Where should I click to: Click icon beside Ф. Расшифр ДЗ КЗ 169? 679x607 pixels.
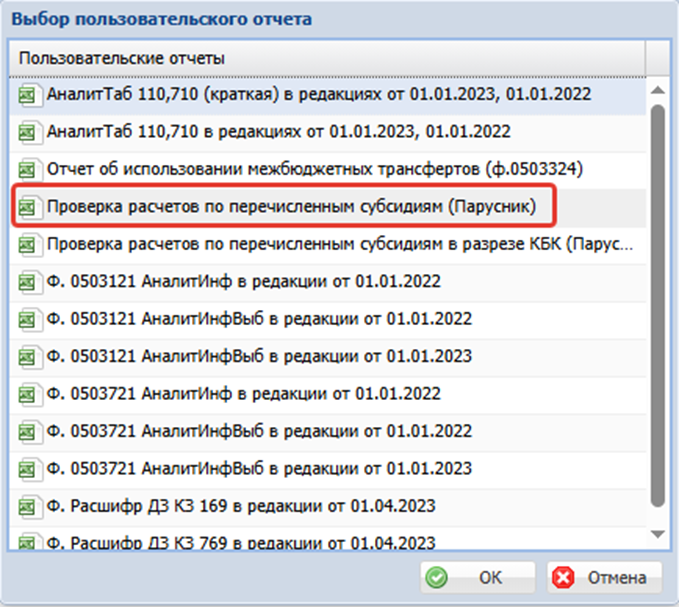coord(29,507)
